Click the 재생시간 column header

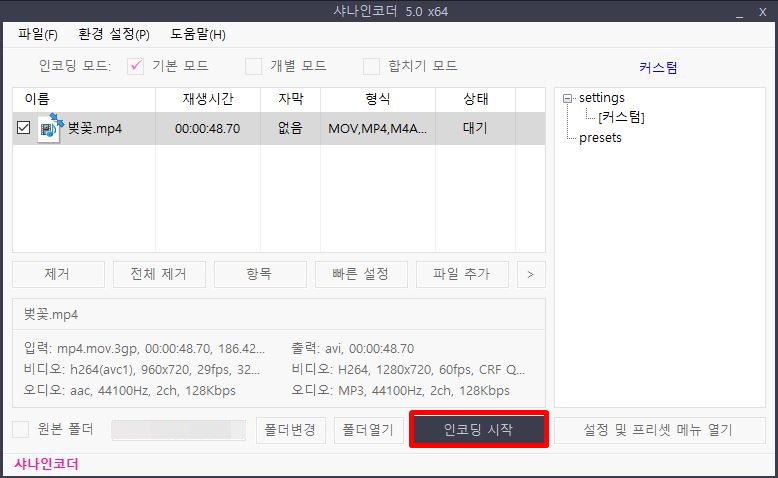click(x=208, y=99)
